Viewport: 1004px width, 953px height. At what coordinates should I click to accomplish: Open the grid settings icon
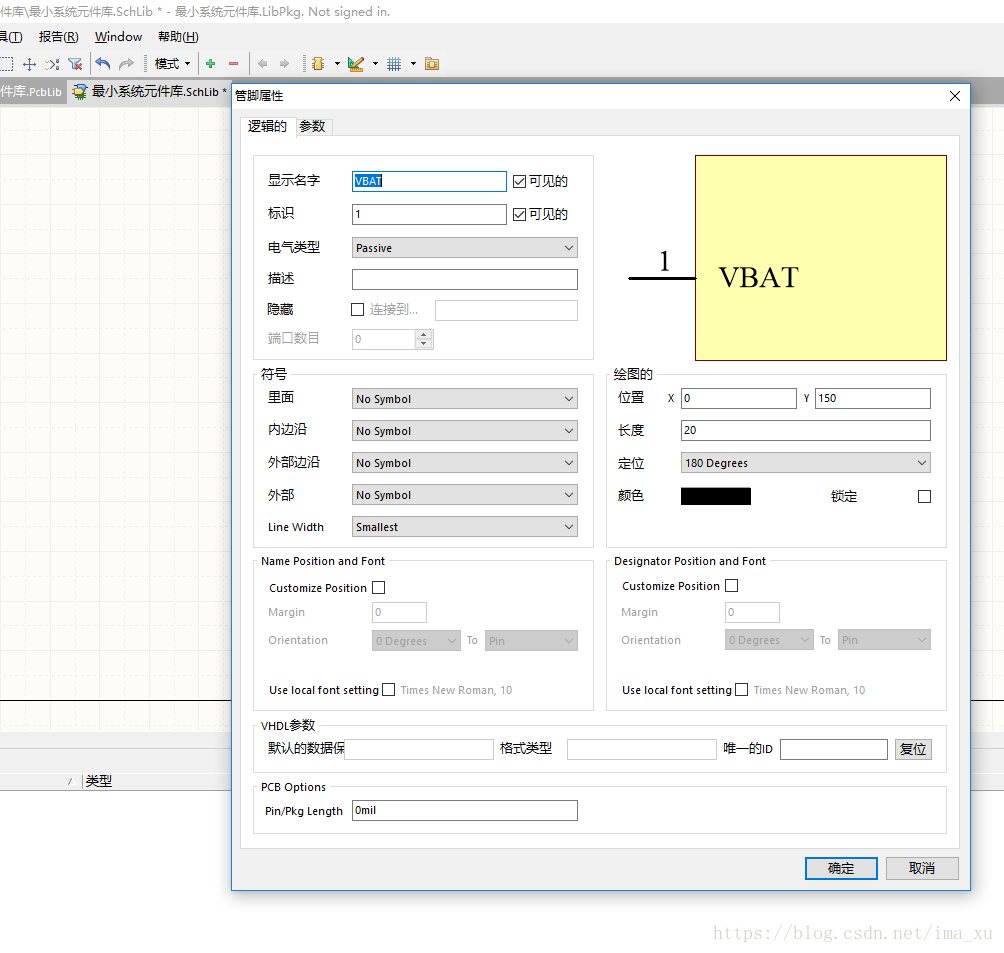click(x=394, y=64)
